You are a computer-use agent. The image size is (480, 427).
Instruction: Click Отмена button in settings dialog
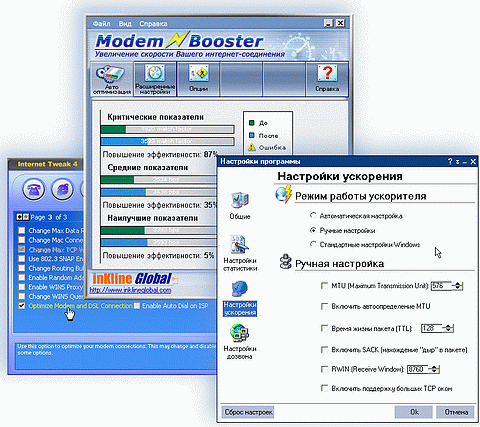456,412
